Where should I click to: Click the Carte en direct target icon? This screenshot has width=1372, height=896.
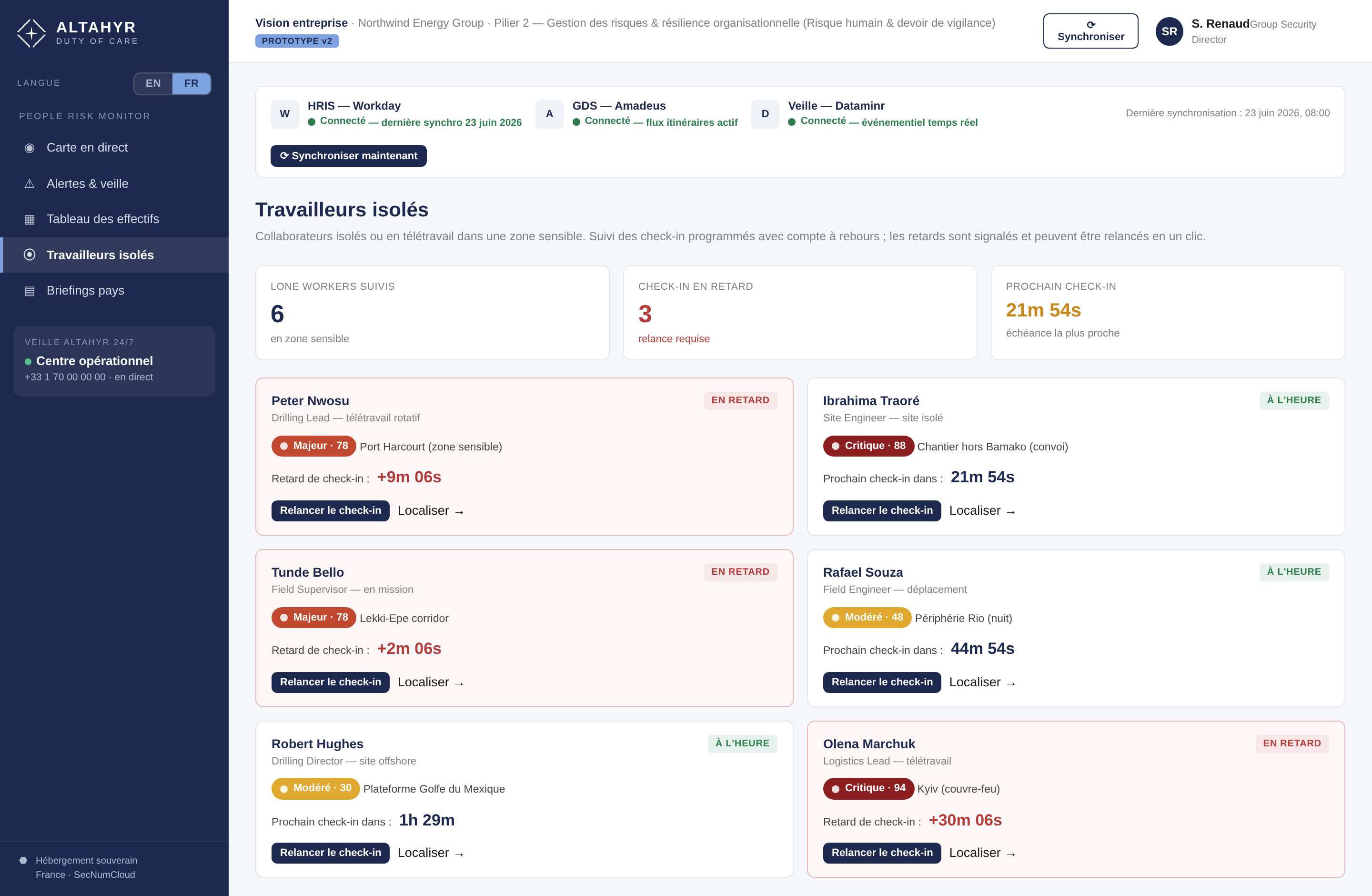pyautogui.click(x=30, y=148)
